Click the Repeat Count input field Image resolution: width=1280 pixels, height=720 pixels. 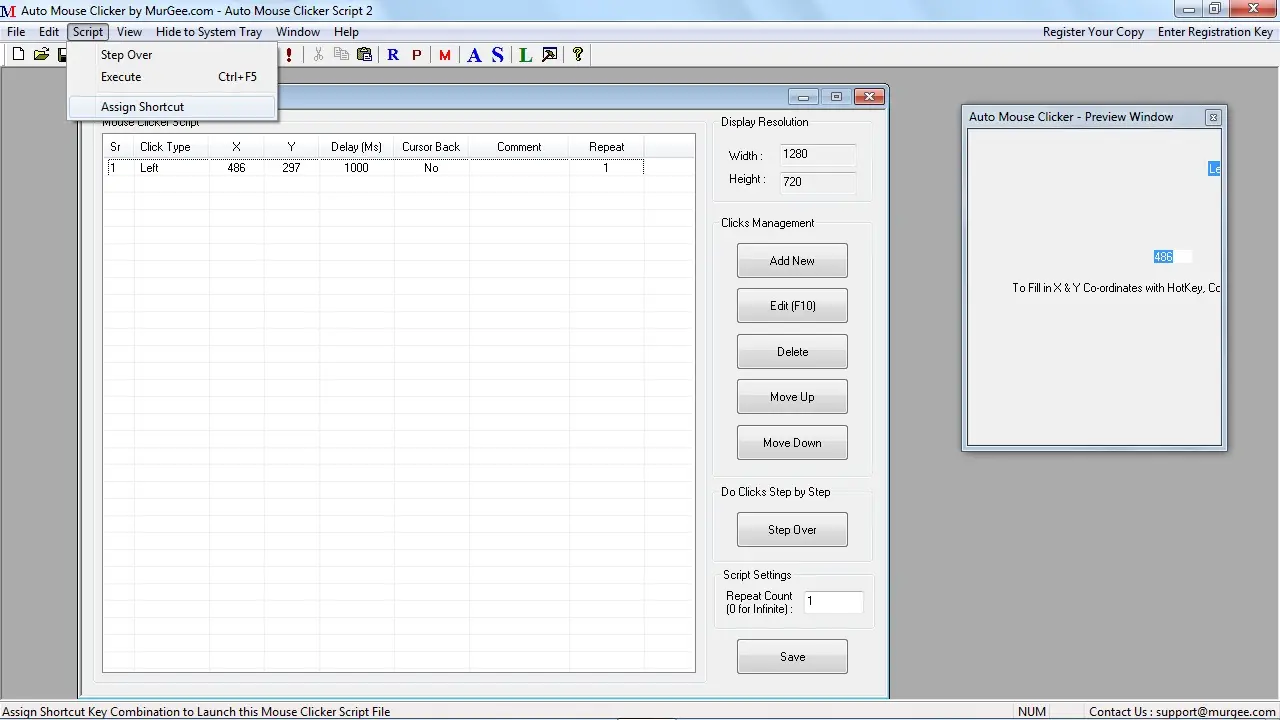pyautogui.click(x=833, y=602)
